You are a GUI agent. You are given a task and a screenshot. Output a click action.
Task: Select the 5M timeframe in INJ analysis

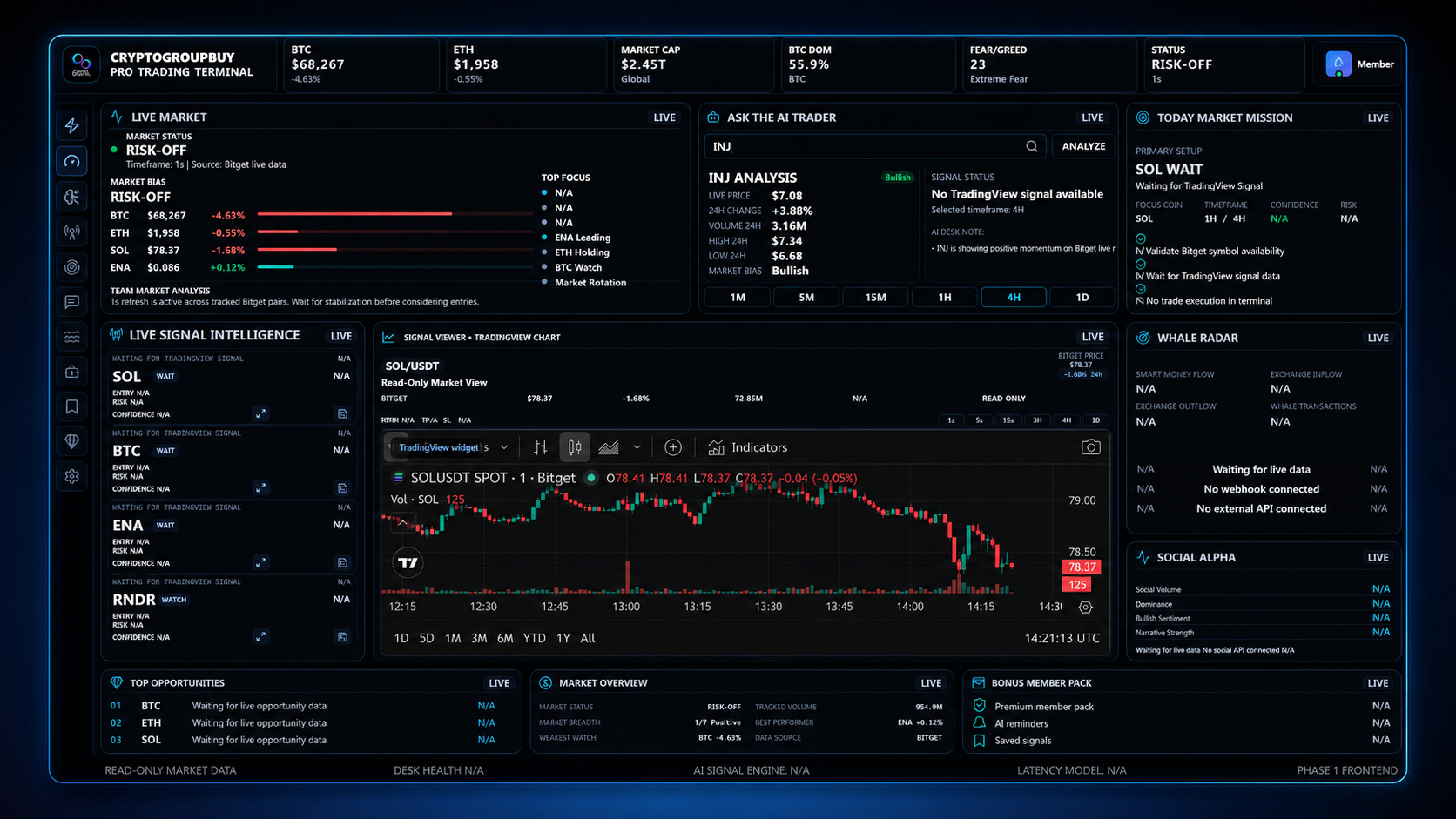806,297
